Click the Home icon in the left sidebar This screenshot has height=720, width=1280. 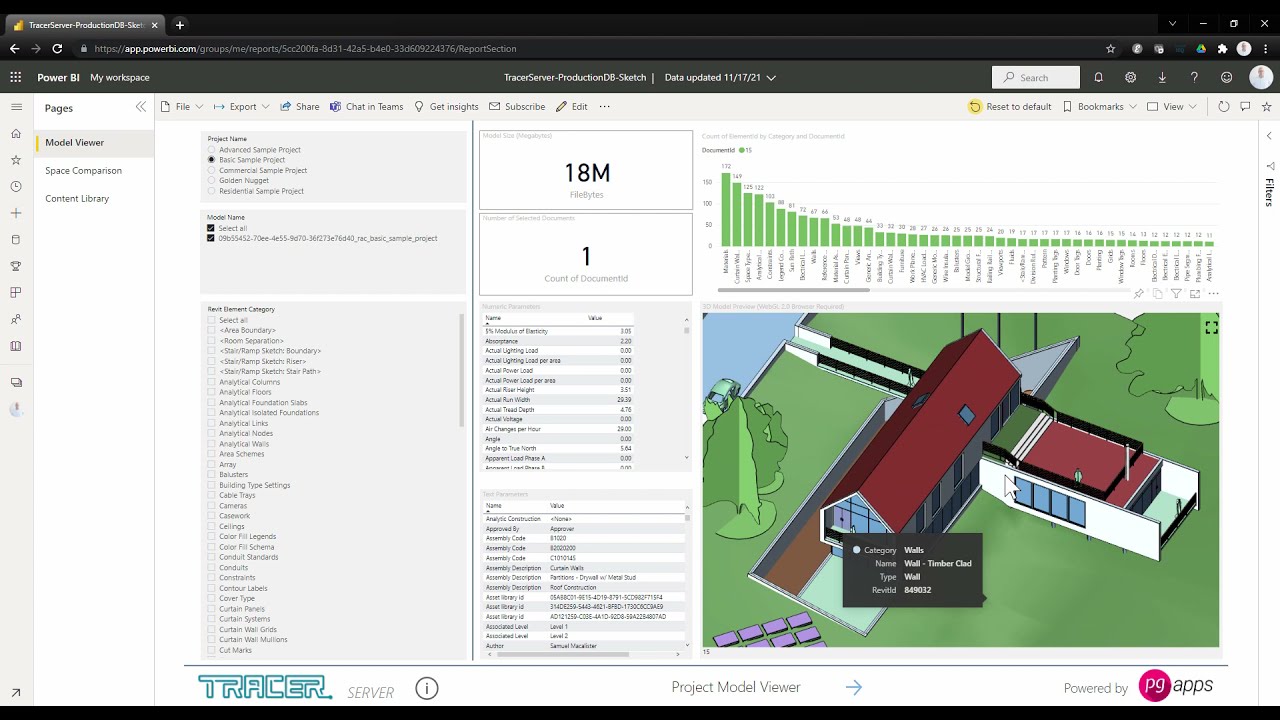pyautogui.click(x=16, y=133)
